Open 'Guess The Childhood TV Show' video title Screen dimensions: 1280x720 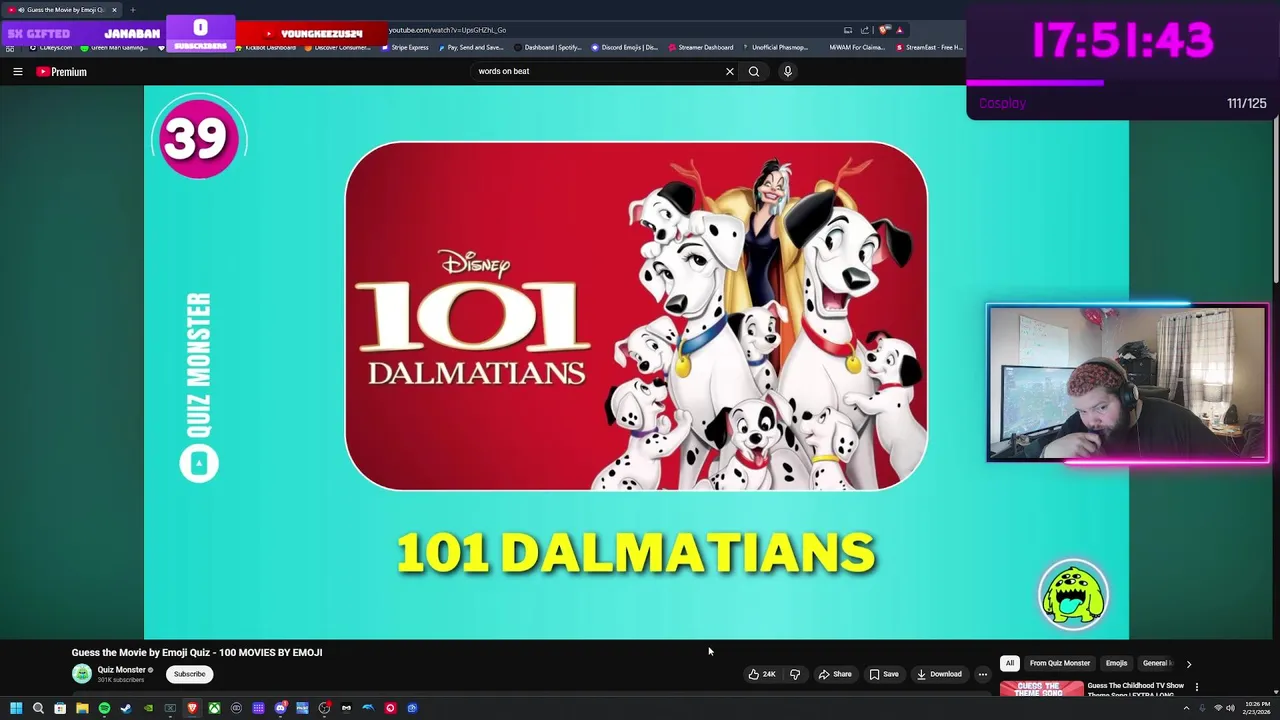(x=1136, y=690)
